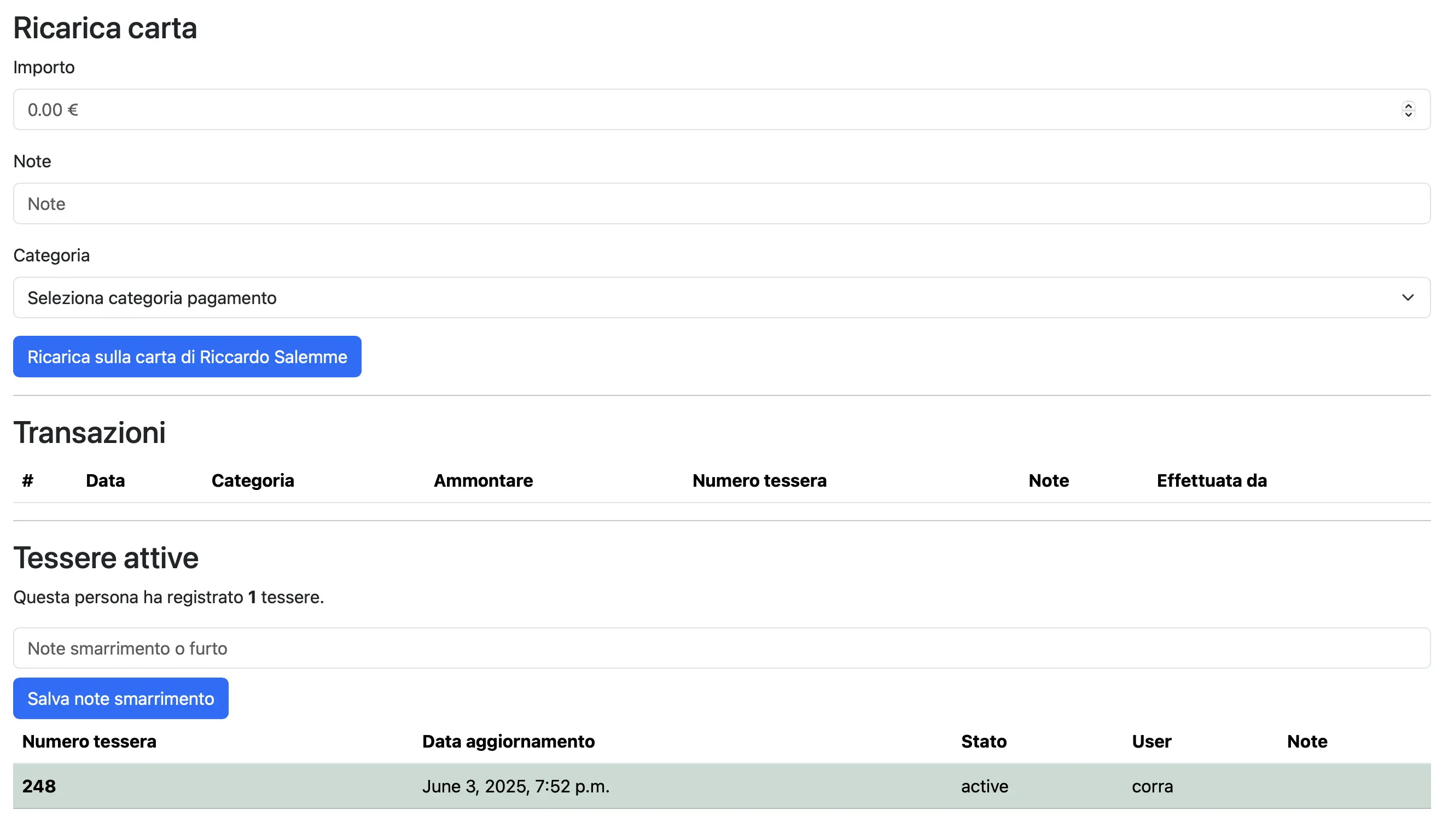Open the Seleziona categoria pagamento dropdown
1454x840 pixels.
(x=693, y=297)
